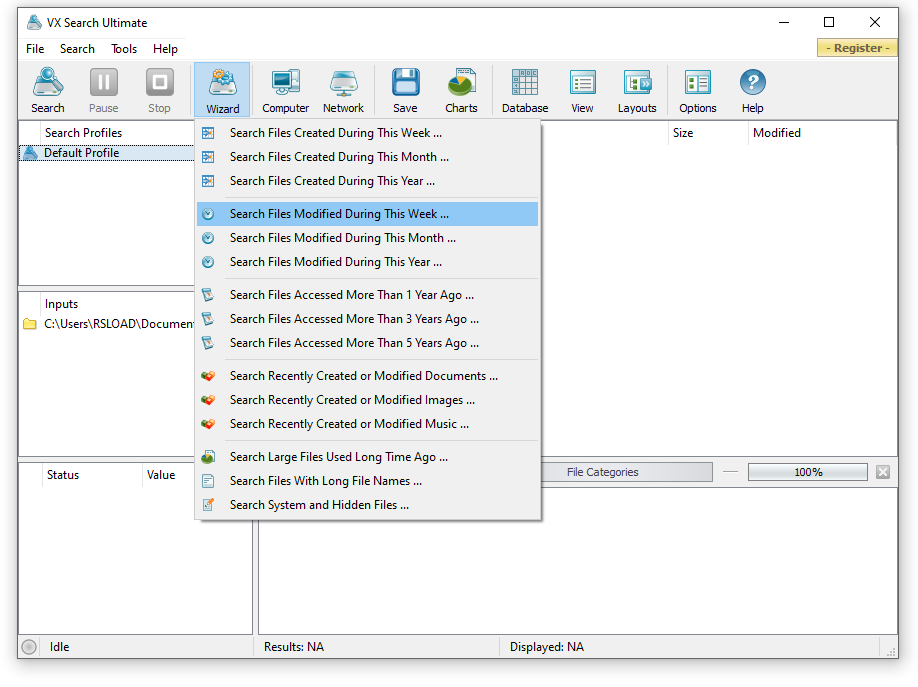This screenshot has width=918, height=687.
Task: Click the VX Search Ultimate title bar icon
Action: tap(34, 22)
